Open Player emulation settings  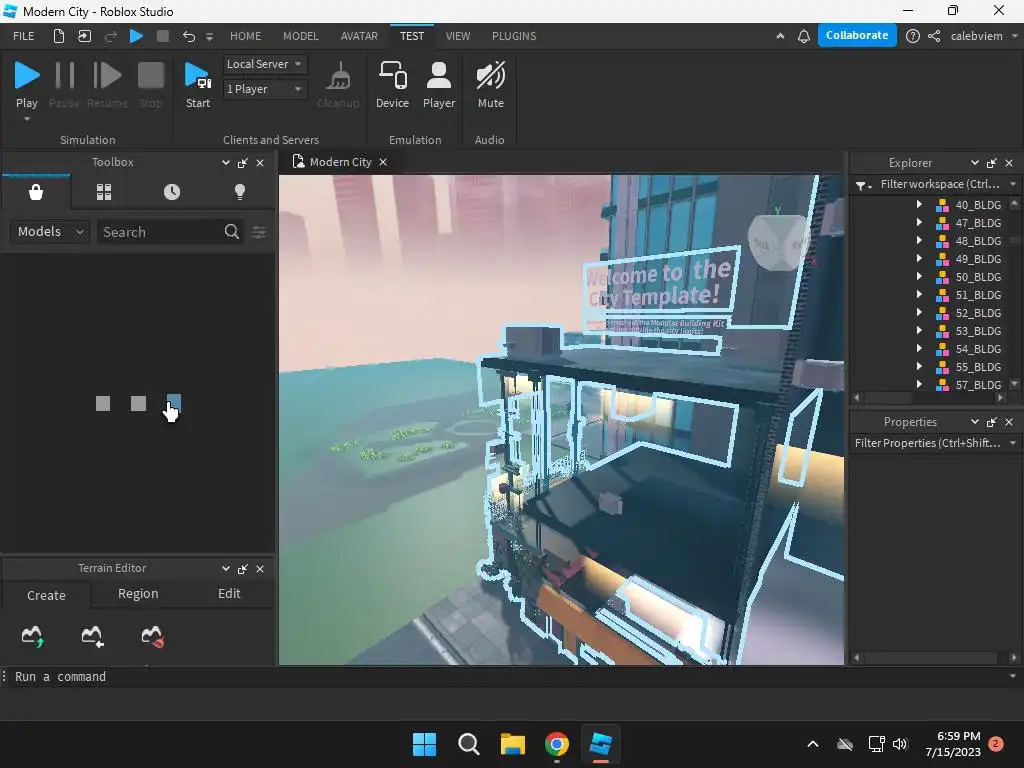439,84
